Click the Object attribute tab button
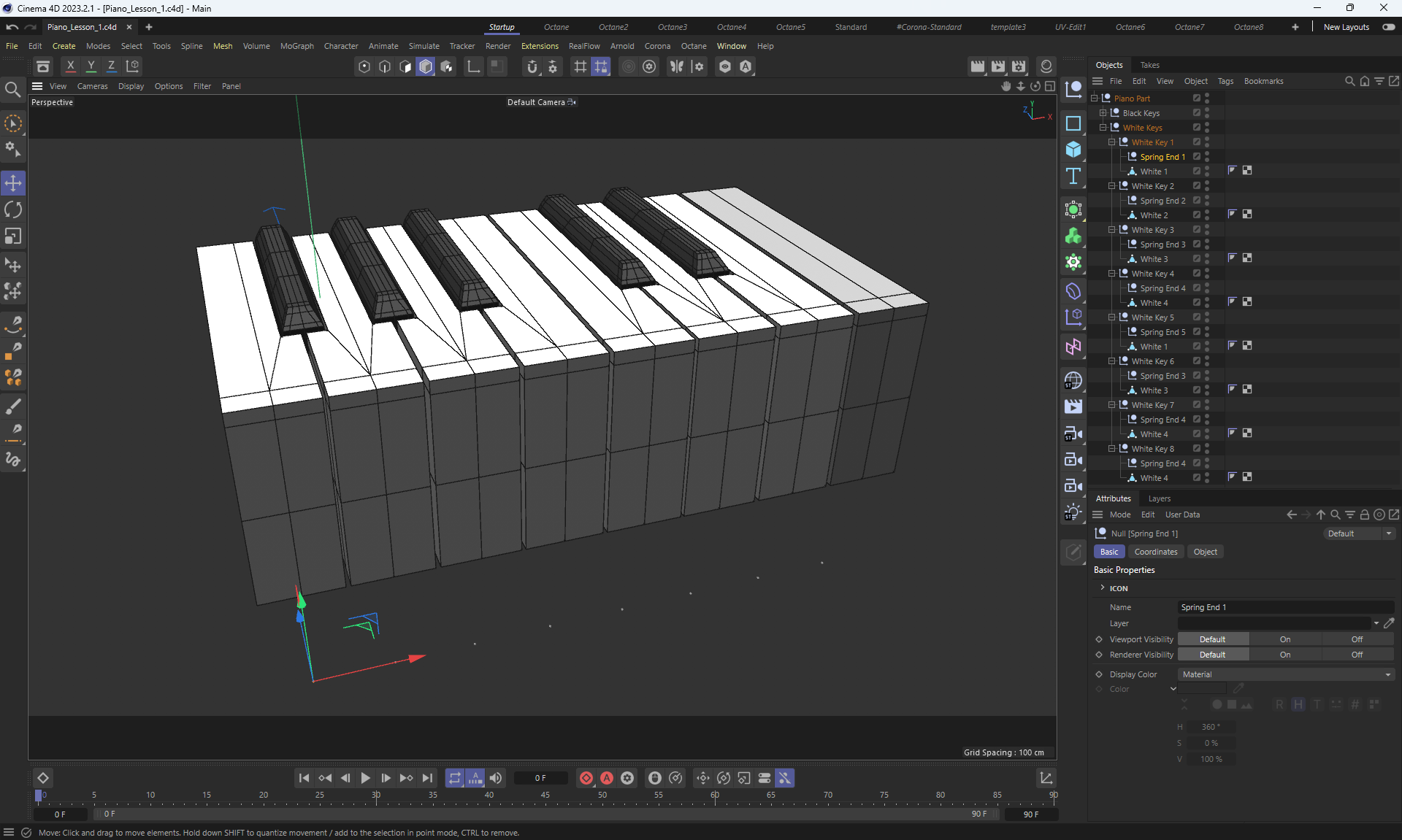The image size is (1402, 840). (1205, 552)
